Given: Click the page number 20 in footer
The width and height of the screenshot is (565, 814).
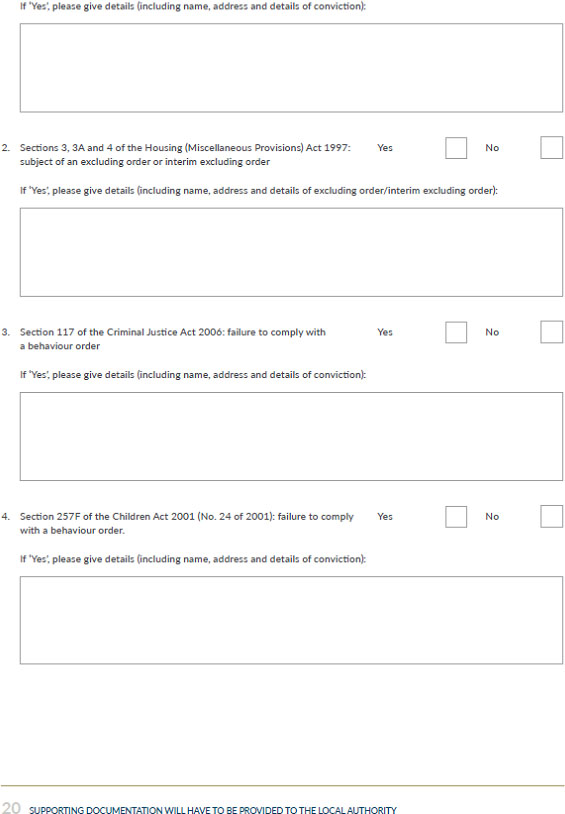Looking at the screenshot, I should [x=11, y=808].
